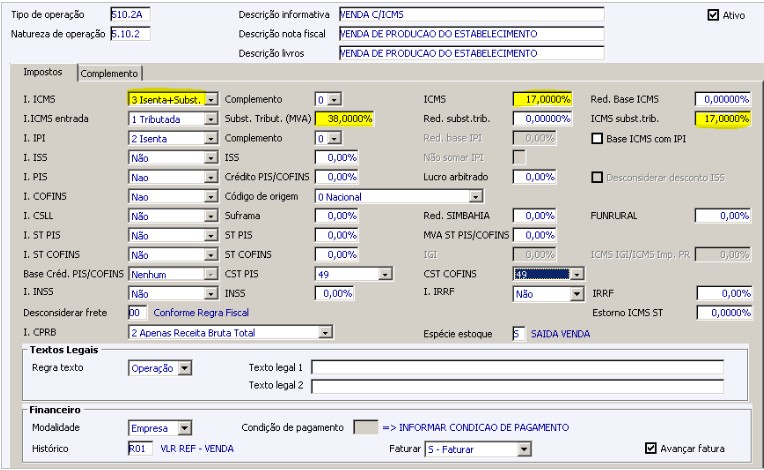Open the Código de origem dropdown

[476, 197]
